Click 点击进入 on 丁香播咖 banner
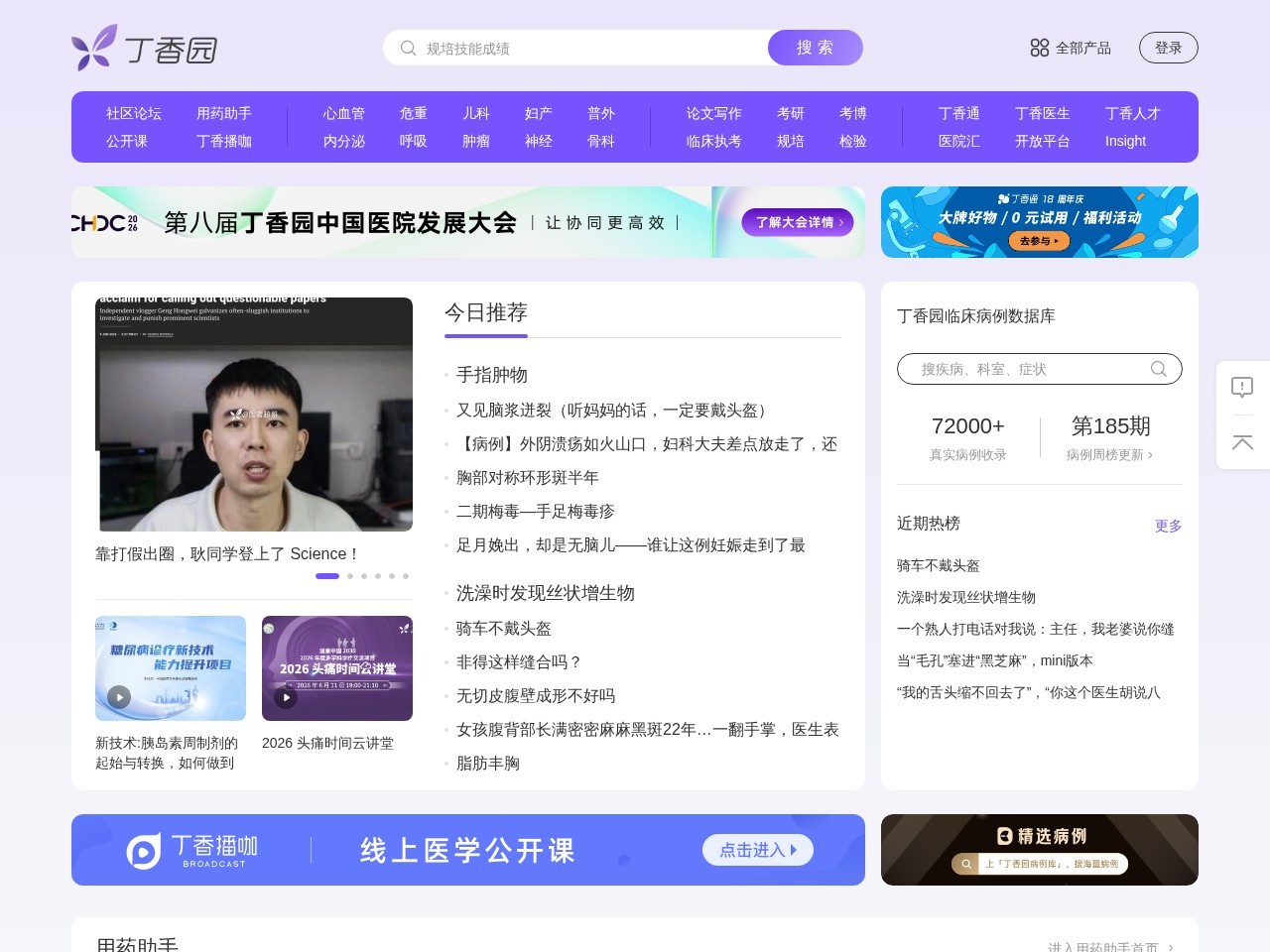Image resolution: width=1270 pixels, height=952 pixels. point(758,850)
